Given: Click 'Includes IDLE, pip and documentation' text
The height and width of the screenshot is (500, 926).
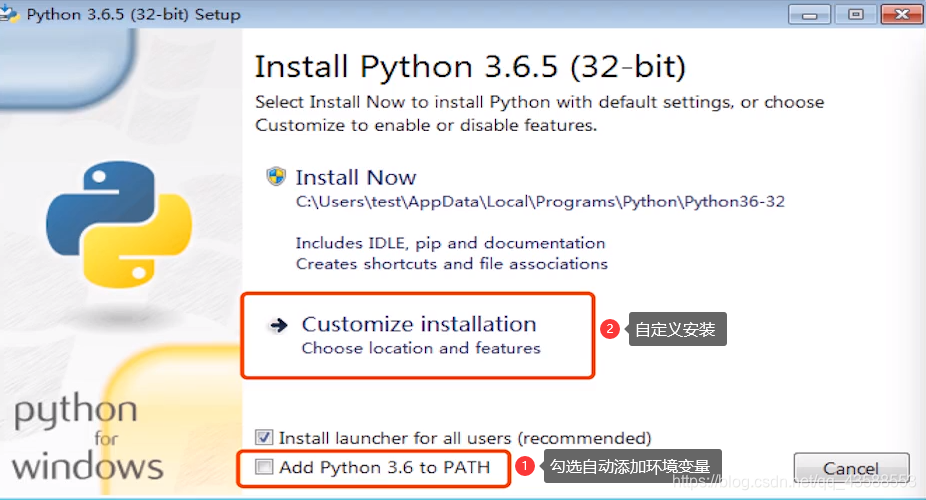Looking at the screenshot, I should (450, 243).
